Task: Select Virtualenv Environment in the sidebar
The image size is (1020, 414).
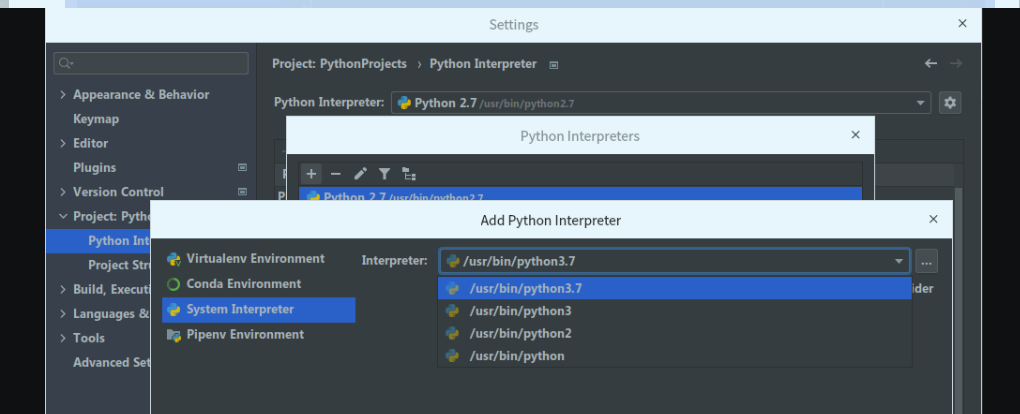Action: [254, 259]
